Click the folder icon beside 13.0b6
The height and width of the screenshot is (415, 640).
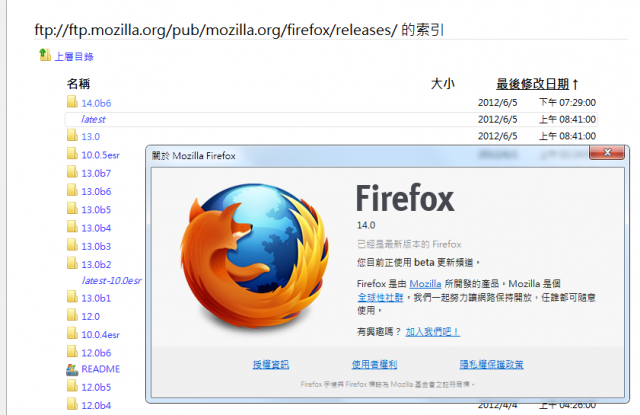[x=72, y=190]
